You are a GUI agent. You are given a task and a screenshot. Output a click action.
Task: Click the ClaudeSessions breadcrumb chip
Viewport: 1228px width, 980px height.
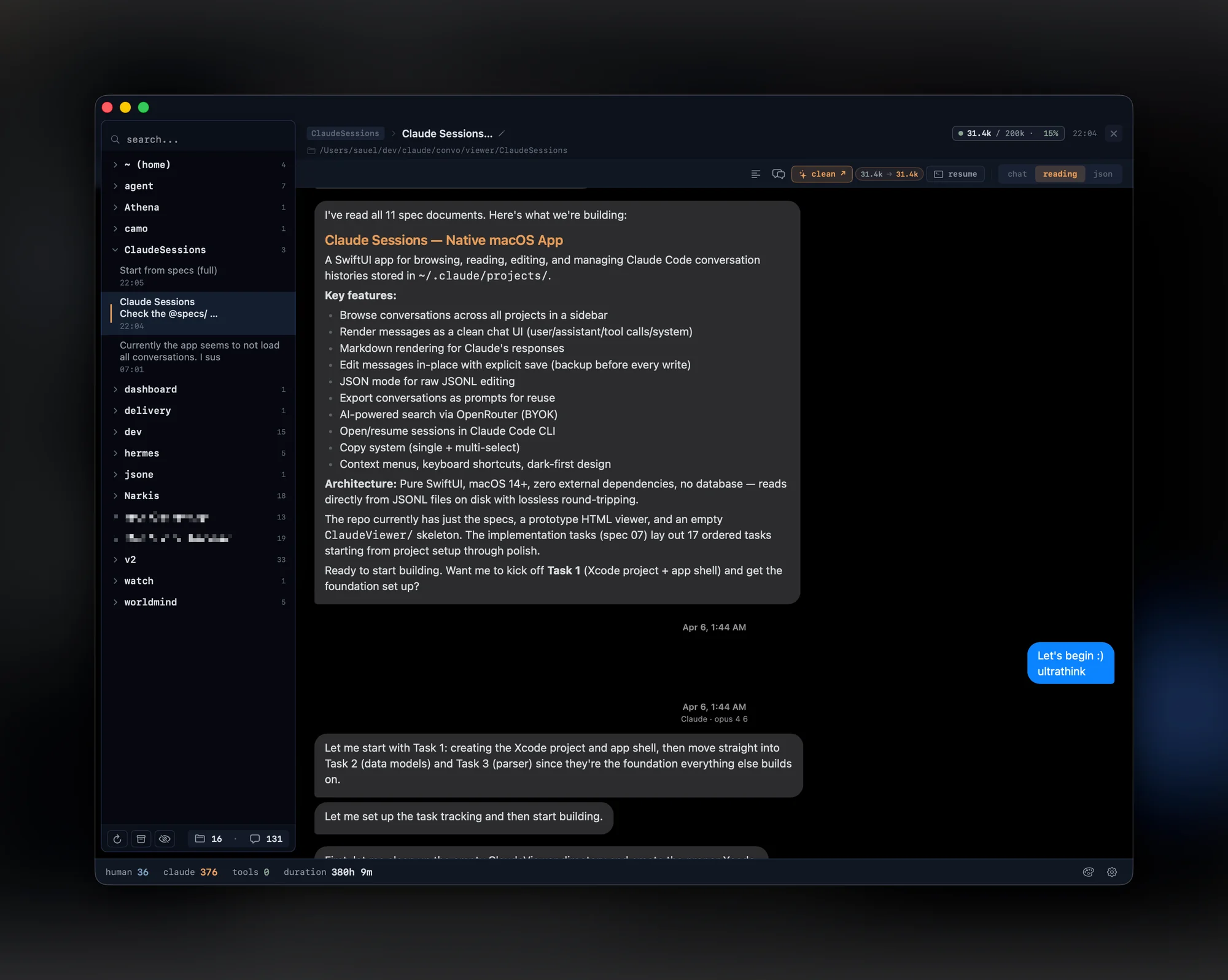point(345,134)
